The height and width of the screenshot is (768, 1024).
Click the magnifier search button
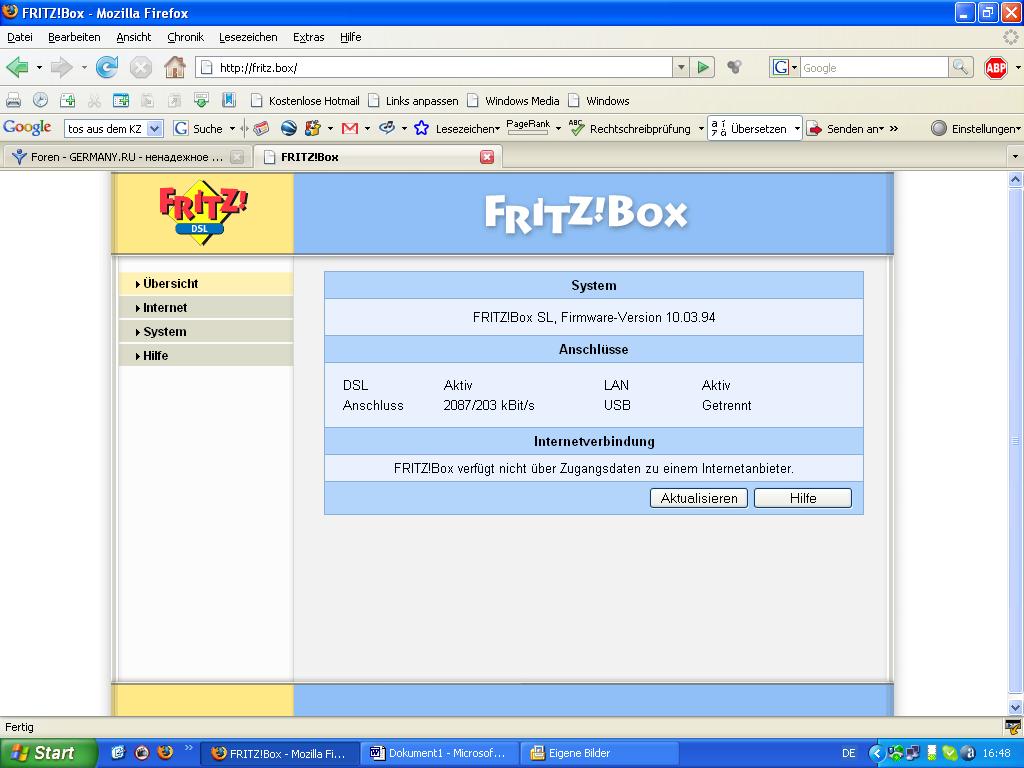tap(961, 67)
